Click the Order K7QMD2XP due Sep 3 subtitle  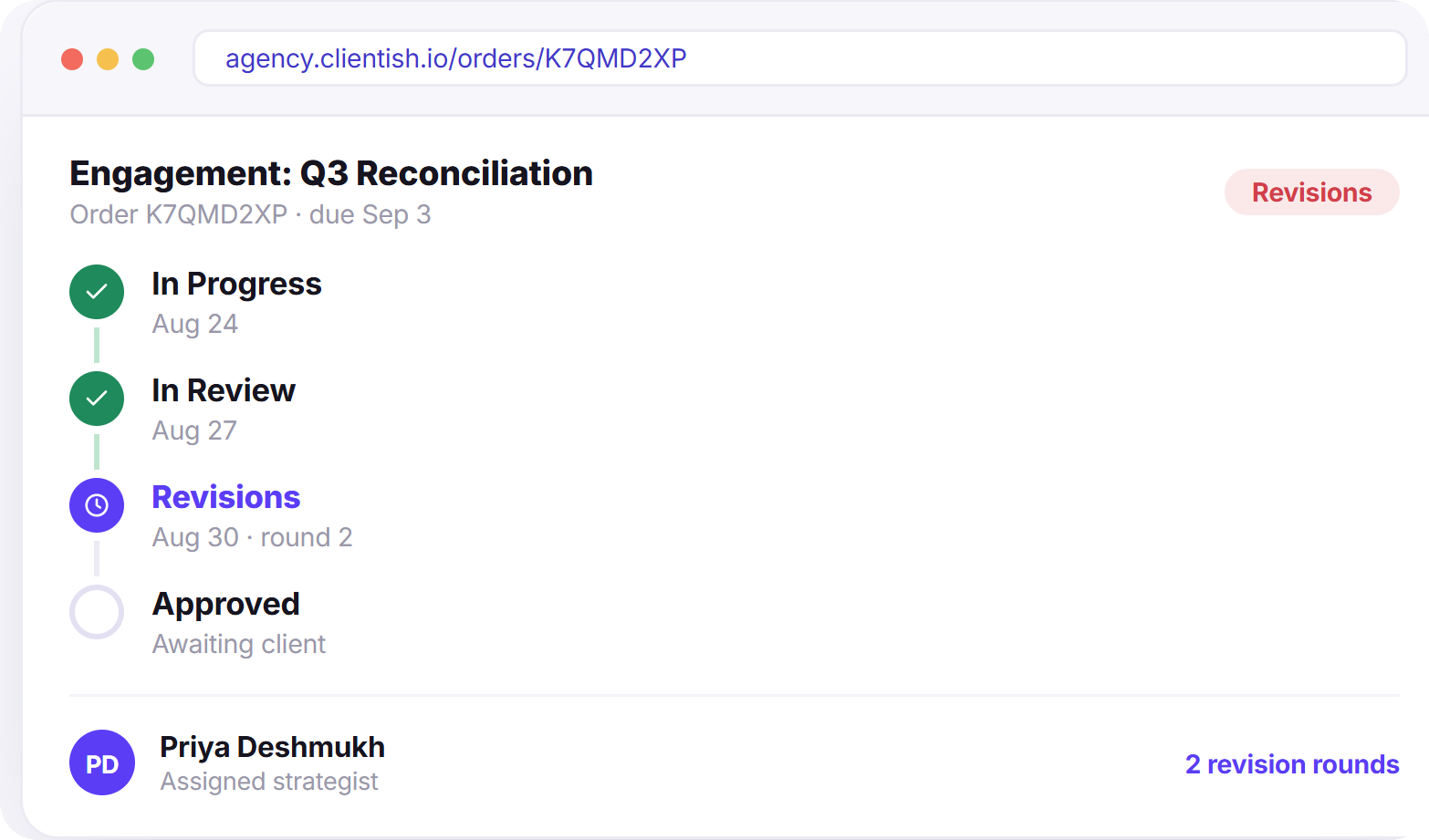250,214
